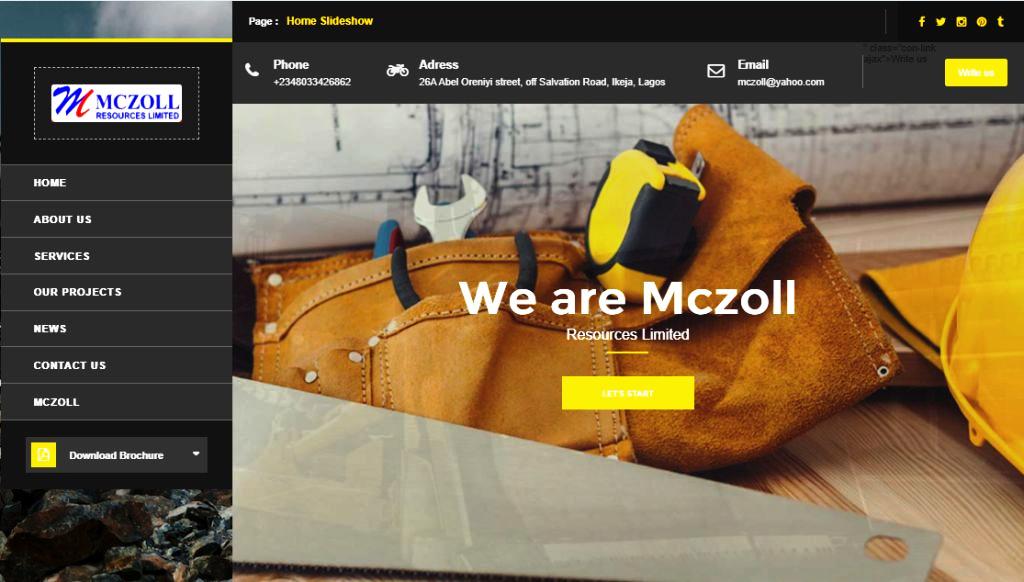Image resolution: width=1024 pixels, height=582 pixels.
Task: Click the email envelope icon
Action: click(716, 71)
